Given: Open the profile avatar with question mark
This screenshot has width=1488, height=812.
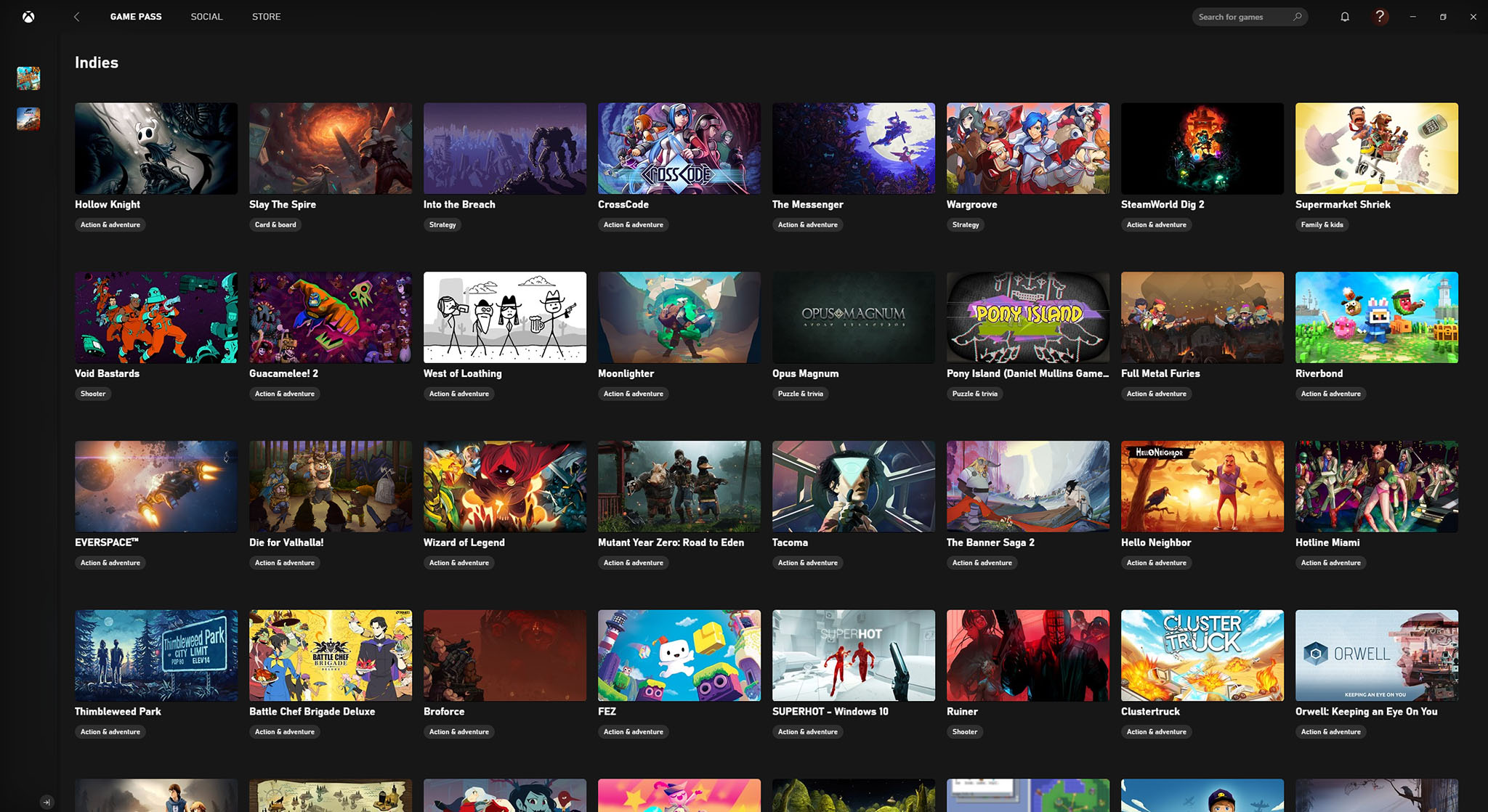Looking at the screenshot, I should 1380,17.
